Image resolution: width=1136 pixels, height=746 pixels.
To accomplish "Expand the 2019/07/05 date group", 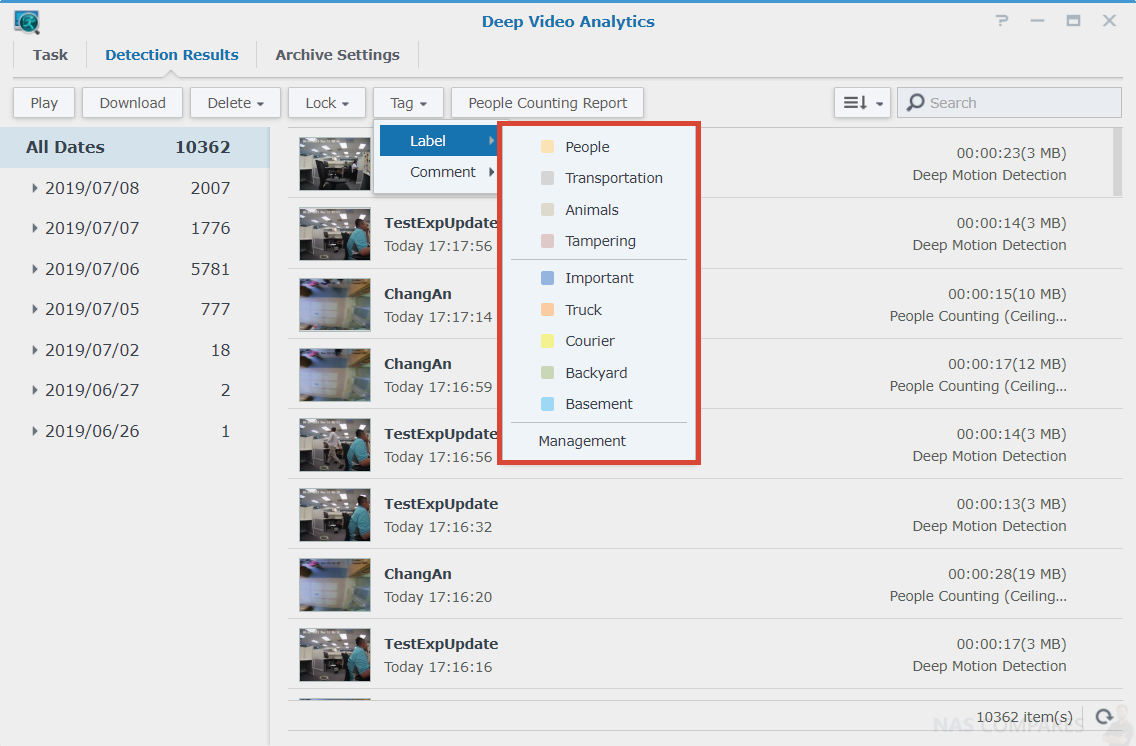I will 35,309.
